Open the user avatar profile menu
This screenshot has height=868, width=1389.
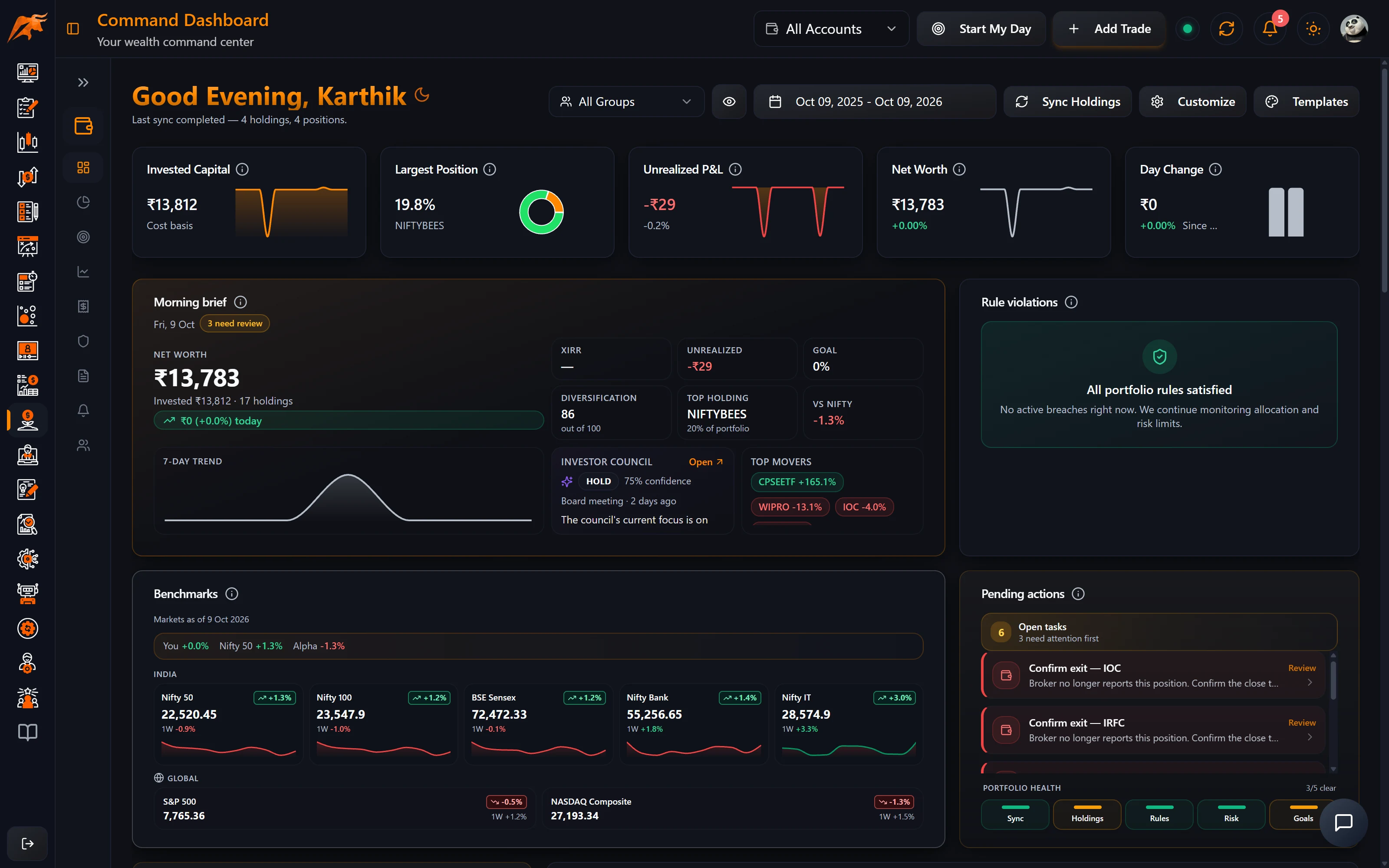(x=1354, y=29)
